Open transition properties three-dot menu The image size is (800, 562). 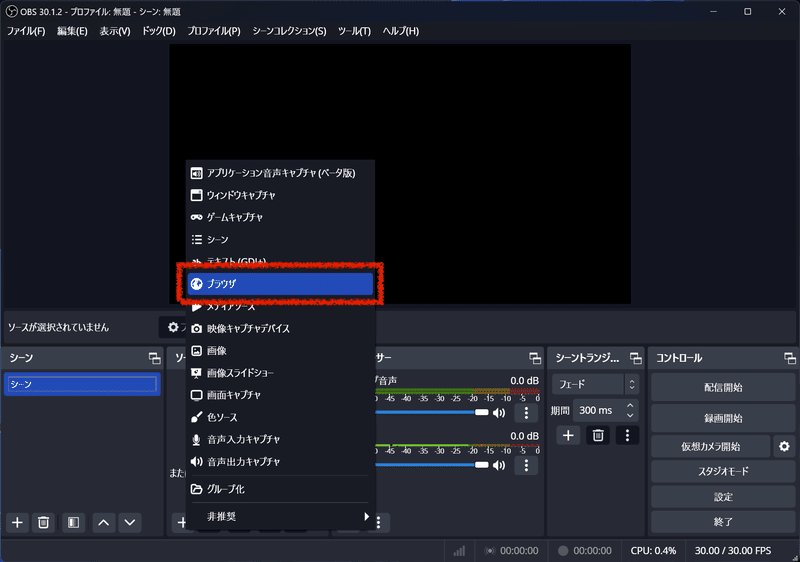[x=628, y=436]
